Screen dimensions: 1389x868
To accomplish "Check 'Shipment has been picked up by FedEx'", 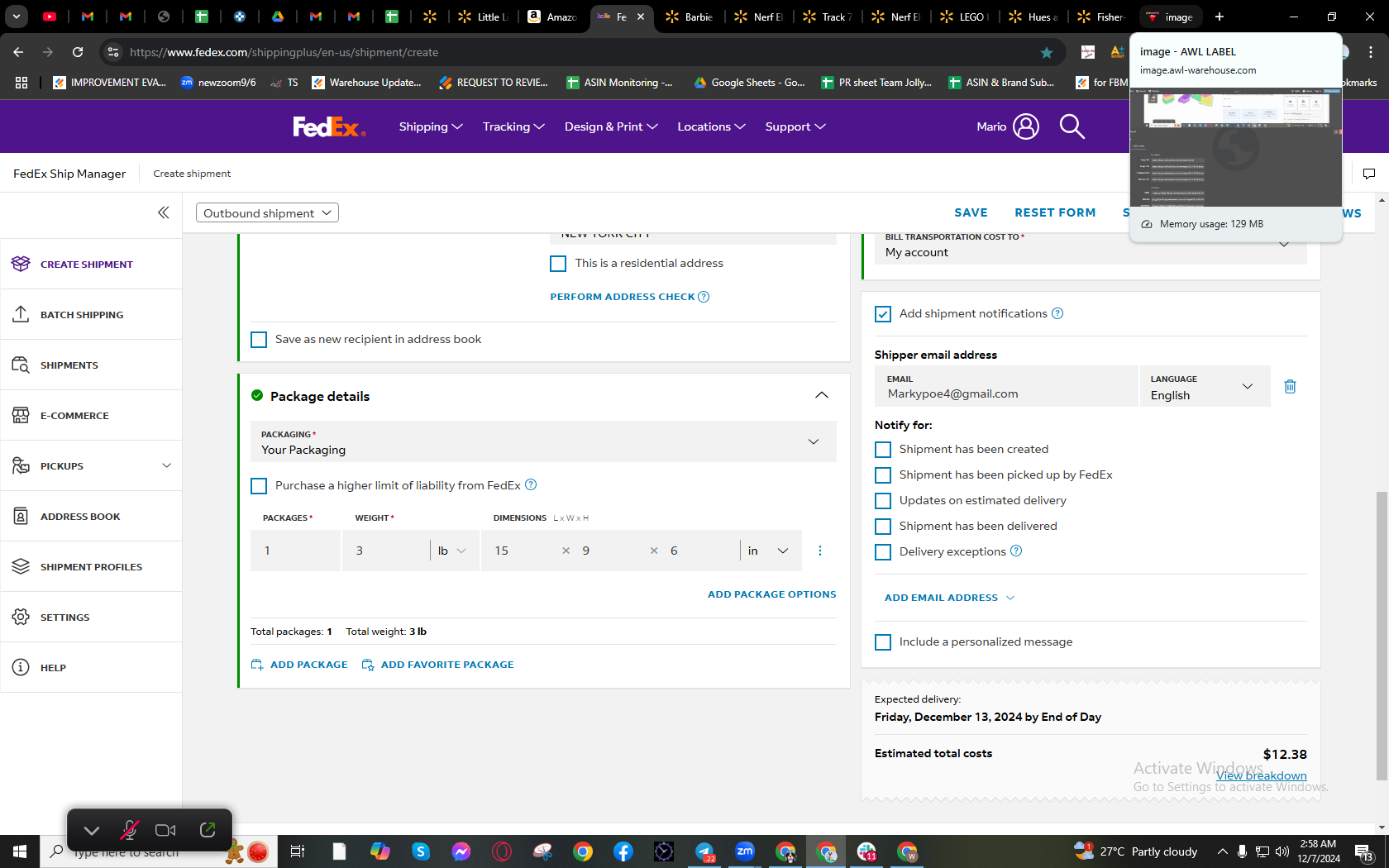I will pyautogui.click(x=883, y=475).
